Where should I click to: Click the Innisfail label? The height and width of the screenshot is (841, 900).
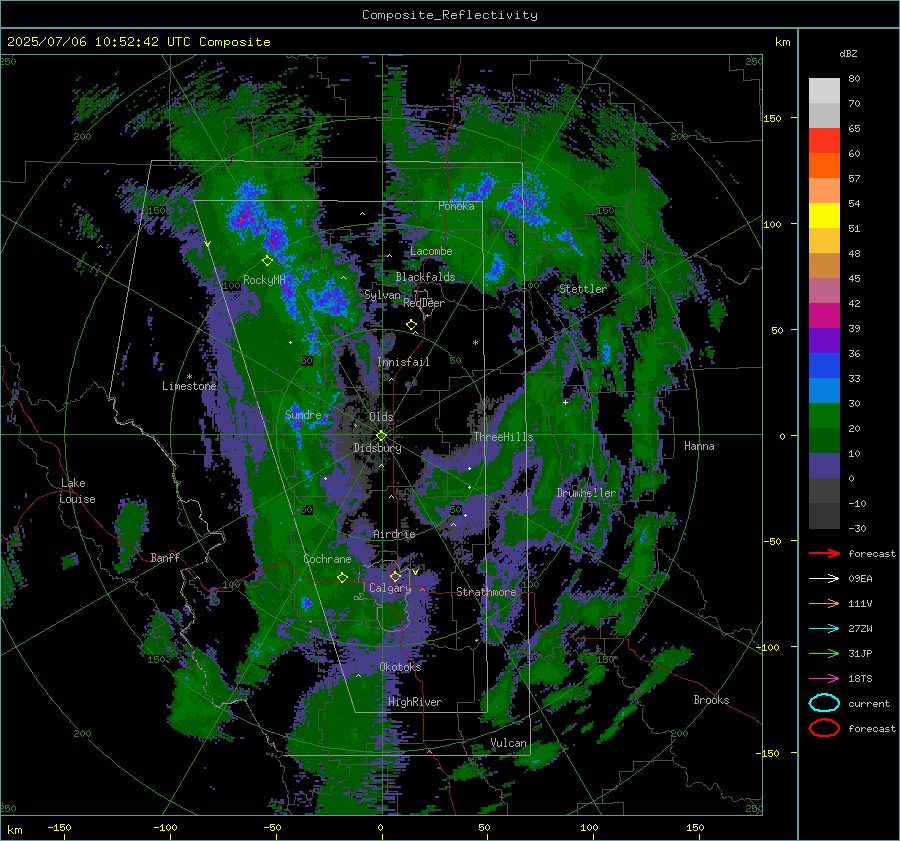point(403,362)
